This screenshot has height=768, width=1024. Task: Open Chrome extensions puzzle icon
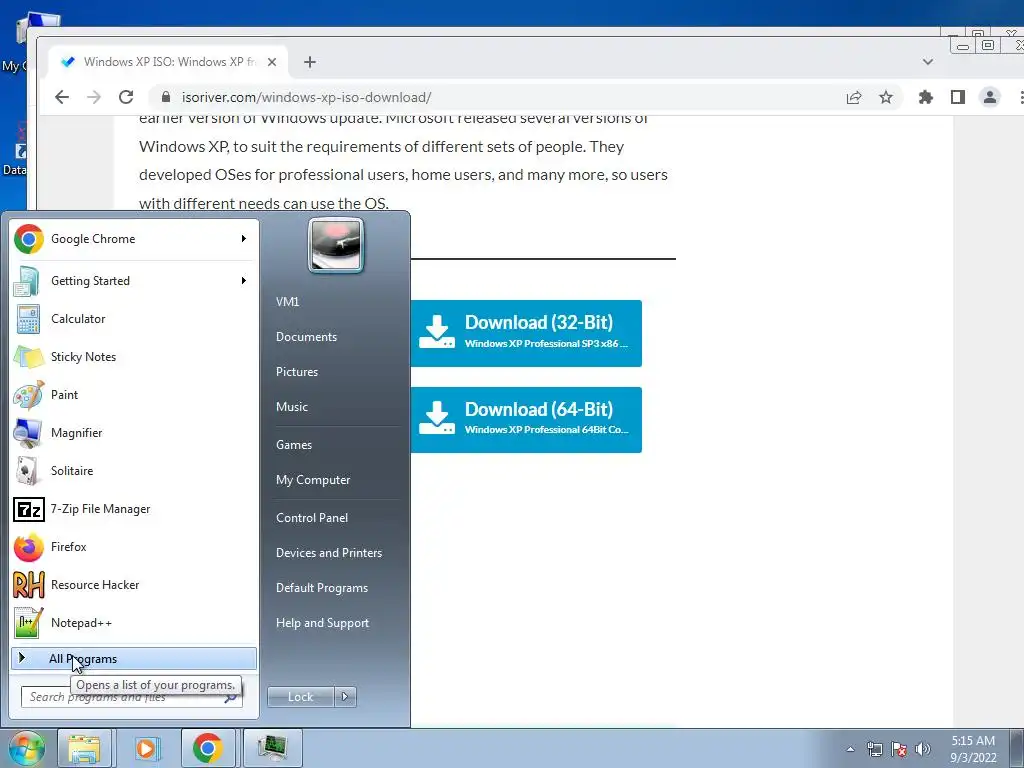(x=925, y=97)
